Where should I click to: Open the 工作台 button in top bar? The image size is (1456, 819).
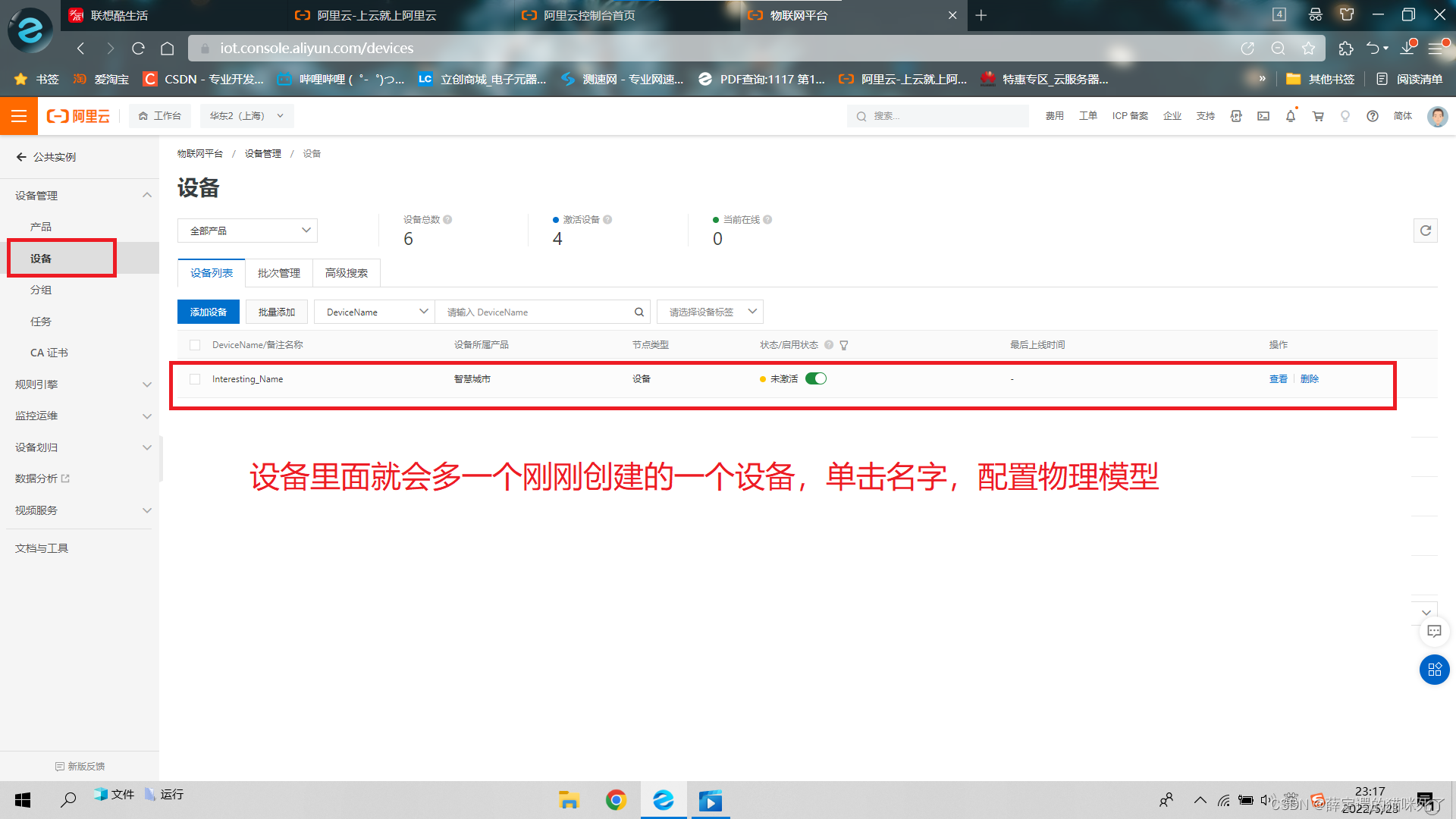[x=160, y=116]
